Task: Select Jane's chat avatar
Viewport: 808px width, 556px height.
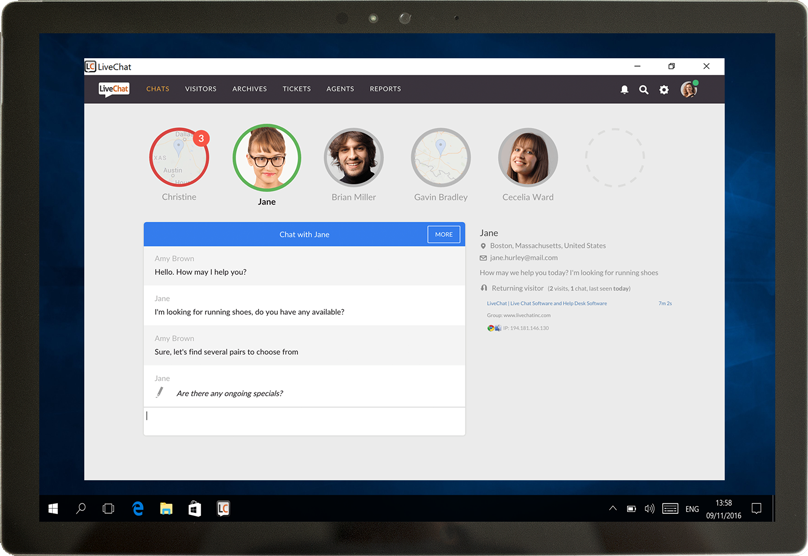Action: click(x=266, y=157)
